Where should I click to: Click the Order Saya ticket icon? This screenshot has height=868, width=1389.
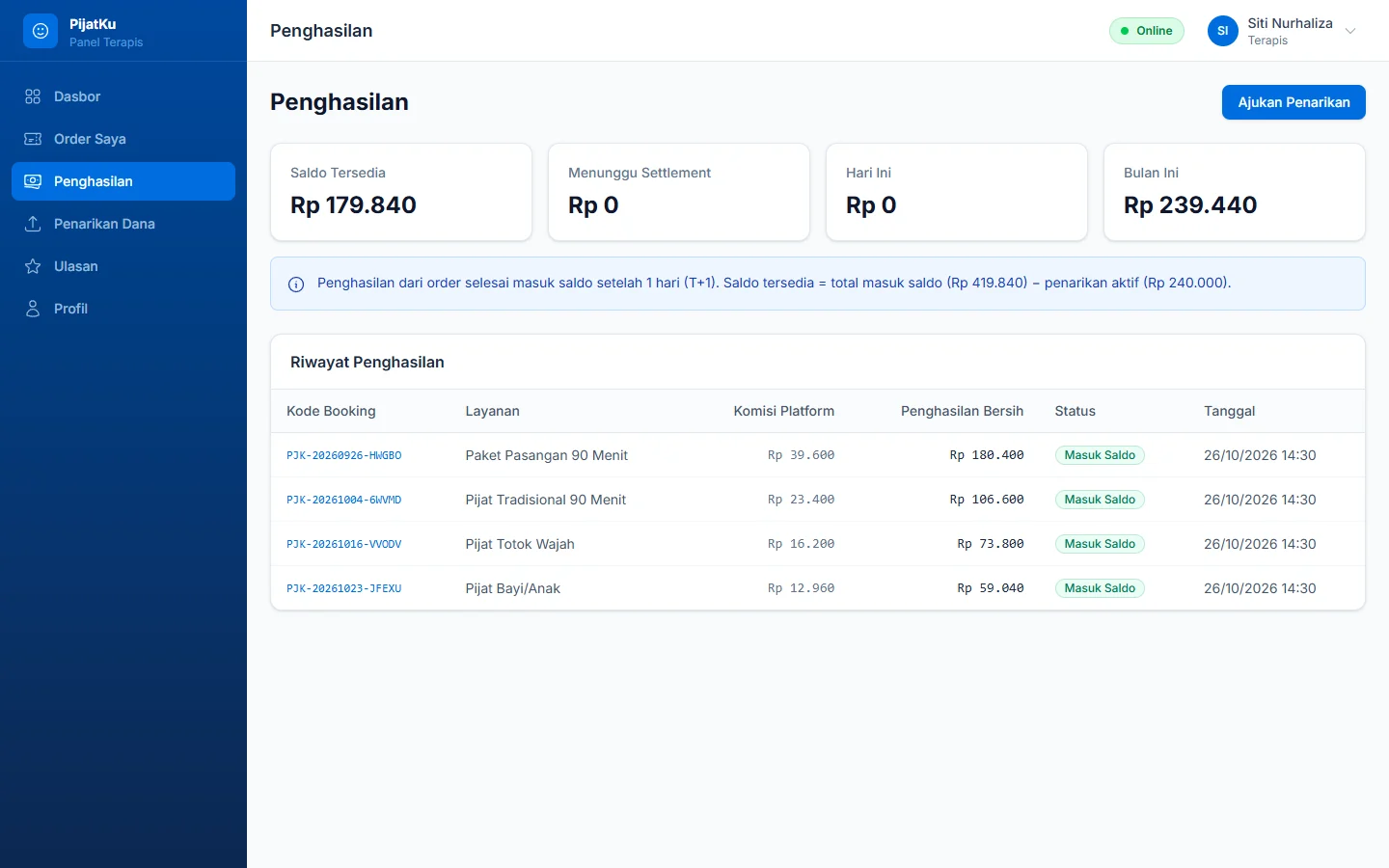pyautogui.click(x=33, y=139)
